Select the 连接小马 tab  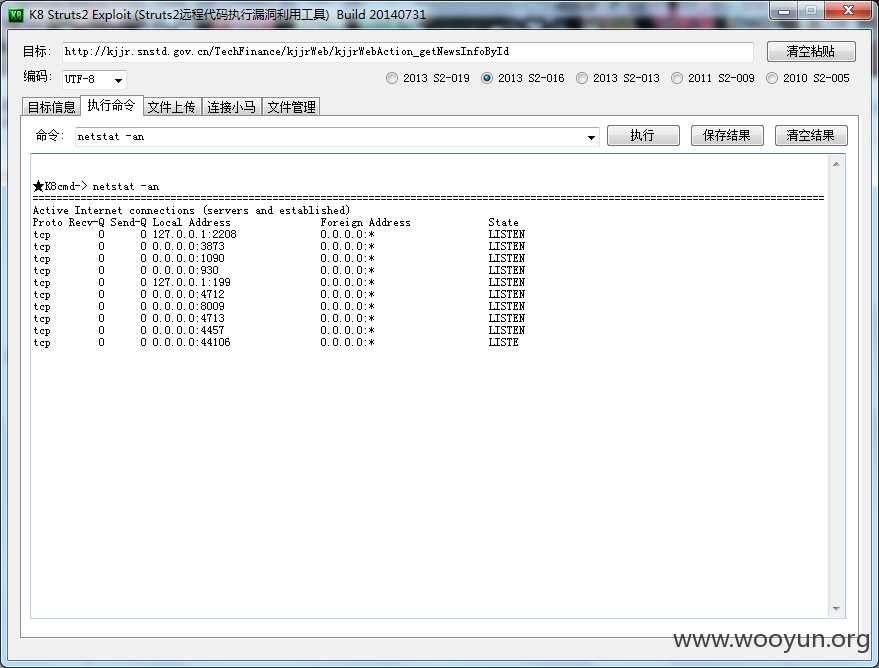point(231,107)
